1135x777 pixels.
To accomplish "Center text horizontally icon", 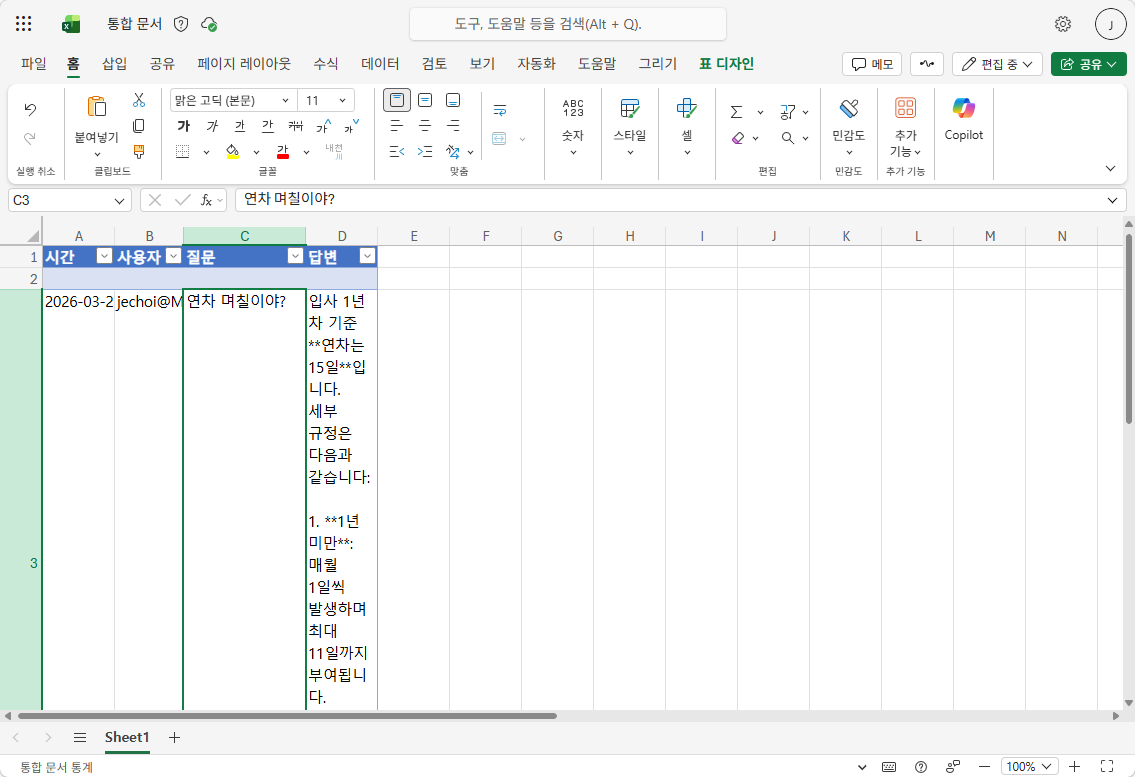I will click(425, 126).
